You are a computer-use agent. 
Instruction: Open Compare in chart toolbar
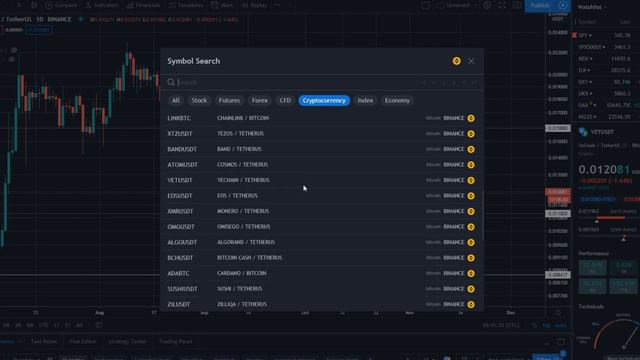click(61, 5)
